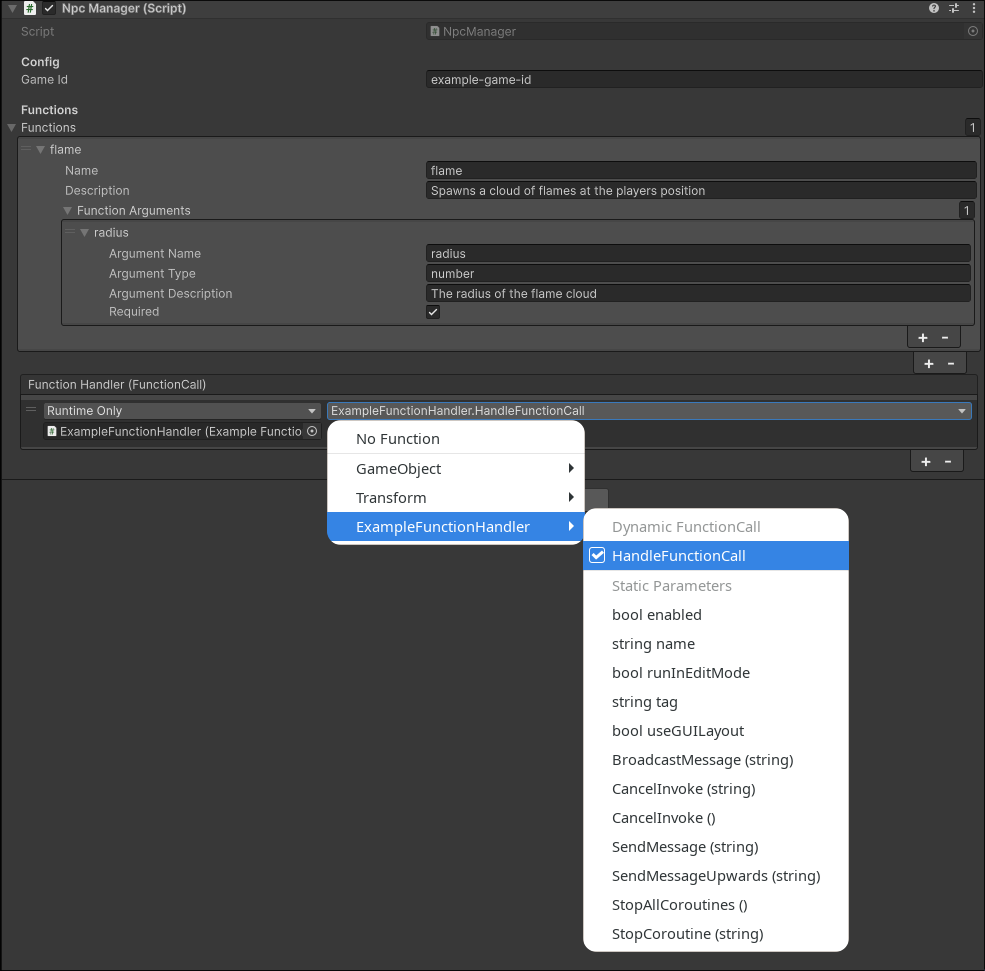This screenshot has height=971, width=985.
Task: Click the ExampleFunctionHandler object icon in the event
Action: coord(51,431)
